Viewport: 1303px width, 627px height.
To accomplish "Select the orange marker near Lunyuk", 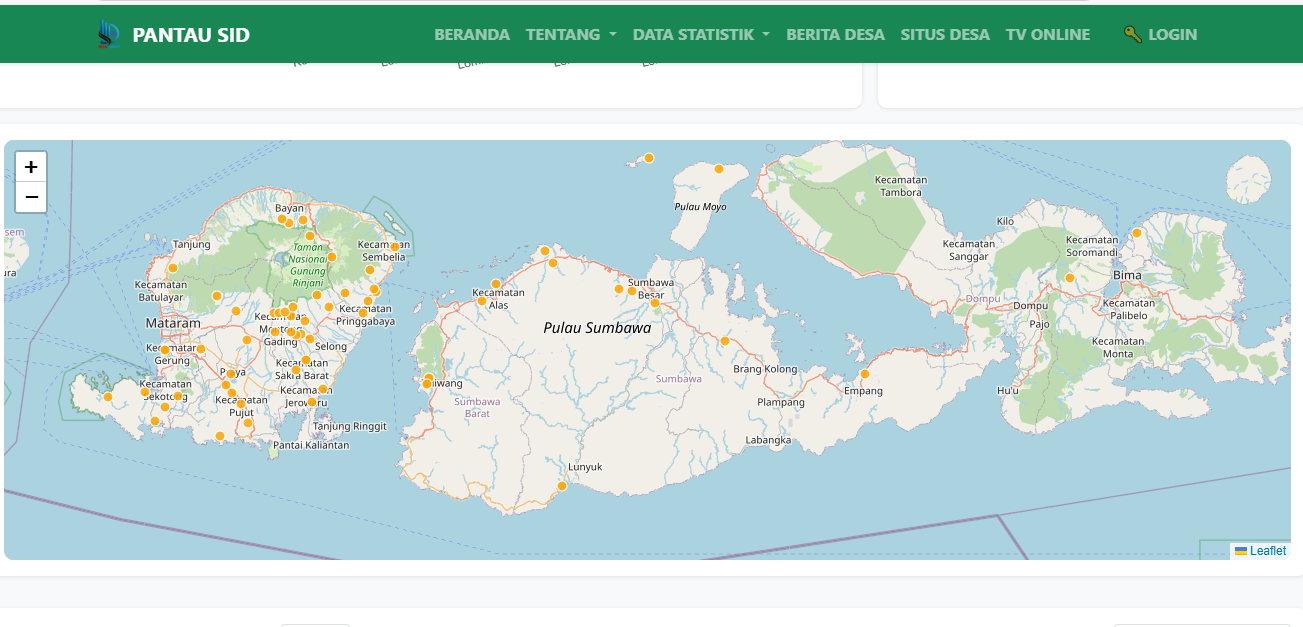I will point(562,486).
